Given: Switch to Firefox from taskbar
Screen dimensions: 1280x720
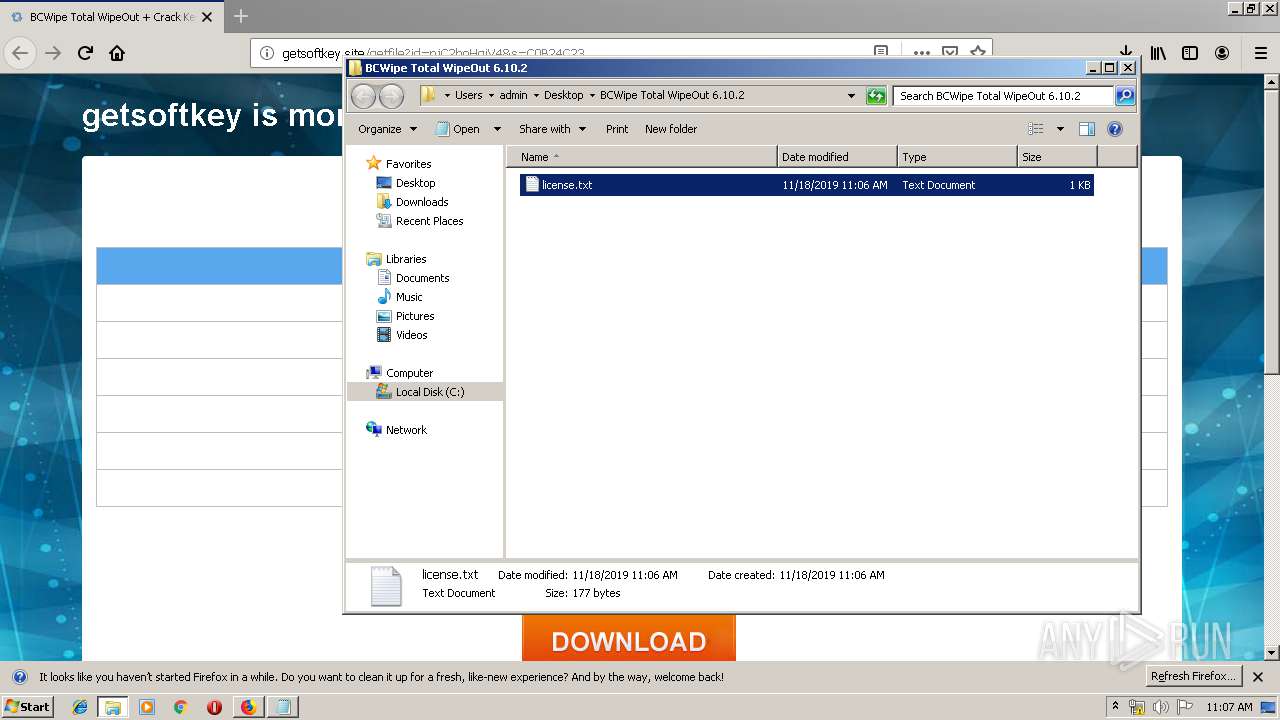Looking at the screenshot, I should [x=248, y=707].
